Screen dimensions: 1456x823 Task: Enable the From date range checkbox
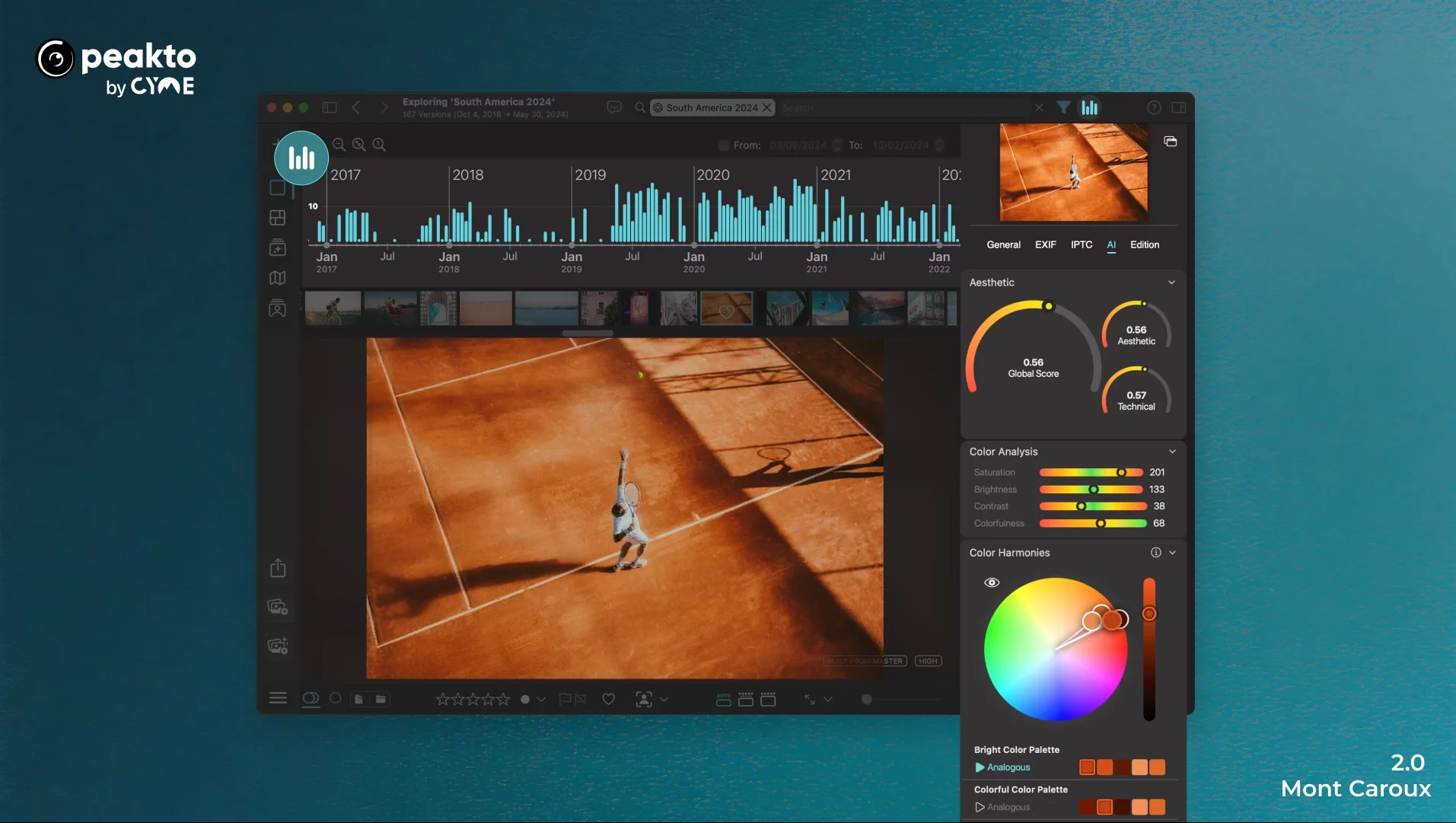point(724,145)
